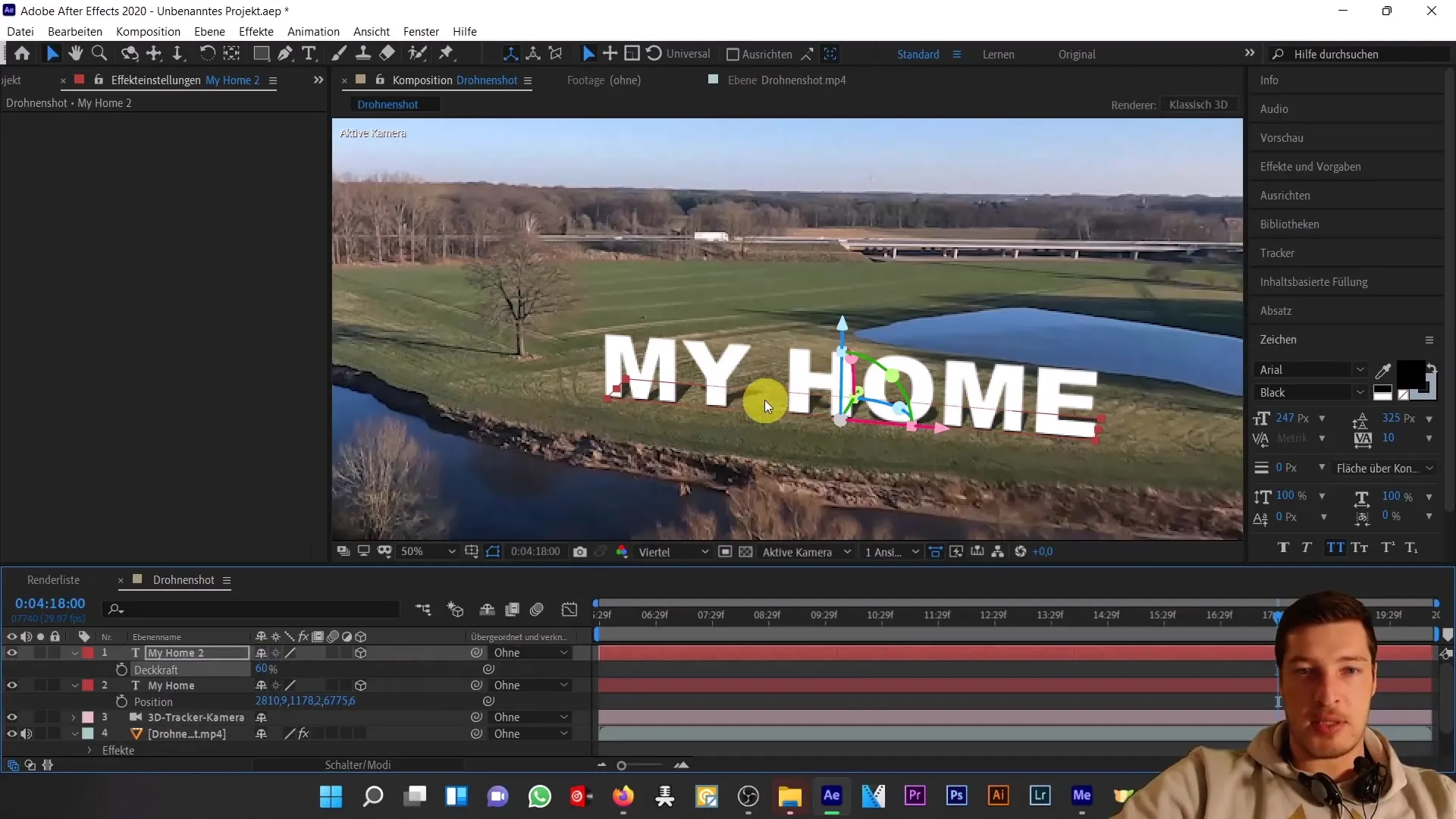Open the Arial font family dropdown

click(x=1310, y=370)
